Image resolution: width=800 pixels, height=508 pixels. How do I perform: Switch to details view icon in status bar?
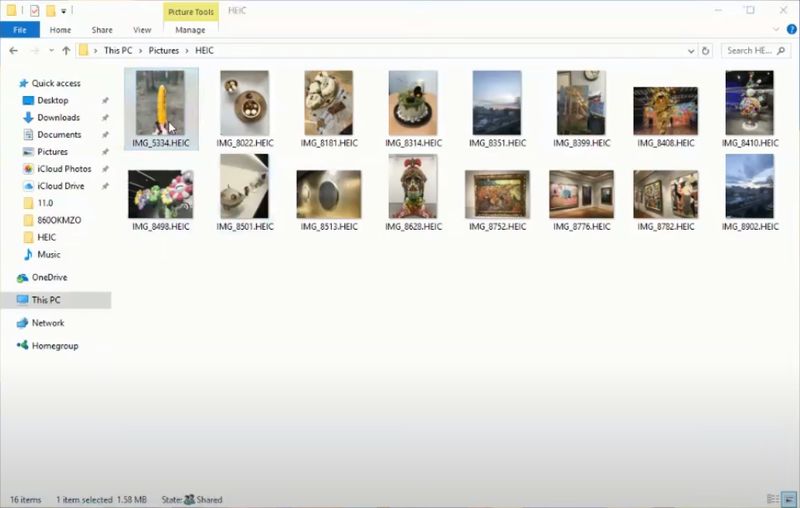(773, 499)
